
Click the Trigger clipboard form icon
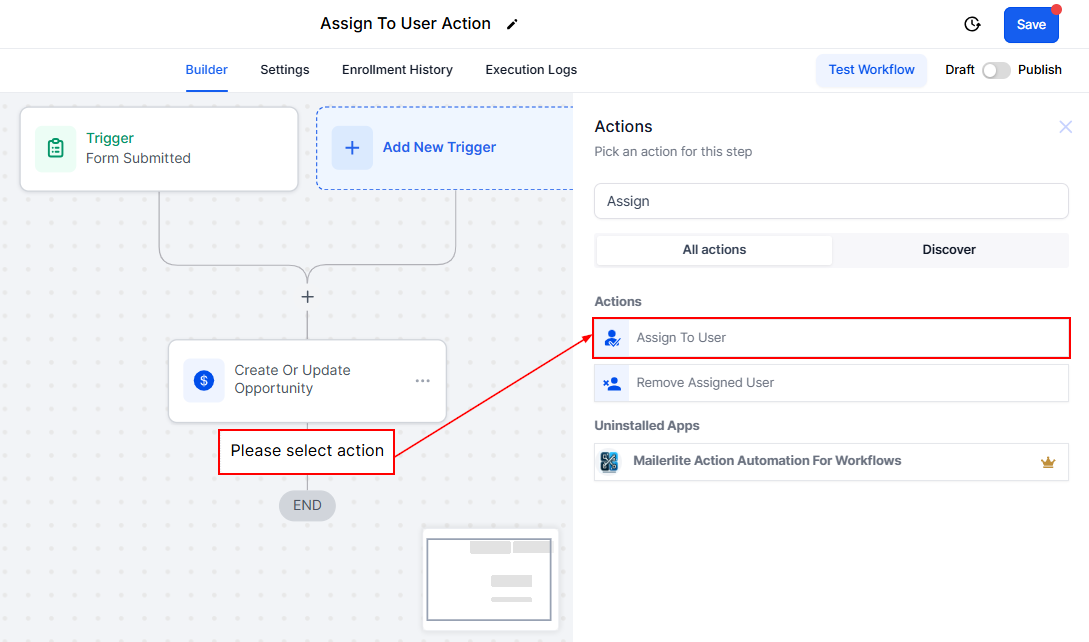tap(56, 148)
